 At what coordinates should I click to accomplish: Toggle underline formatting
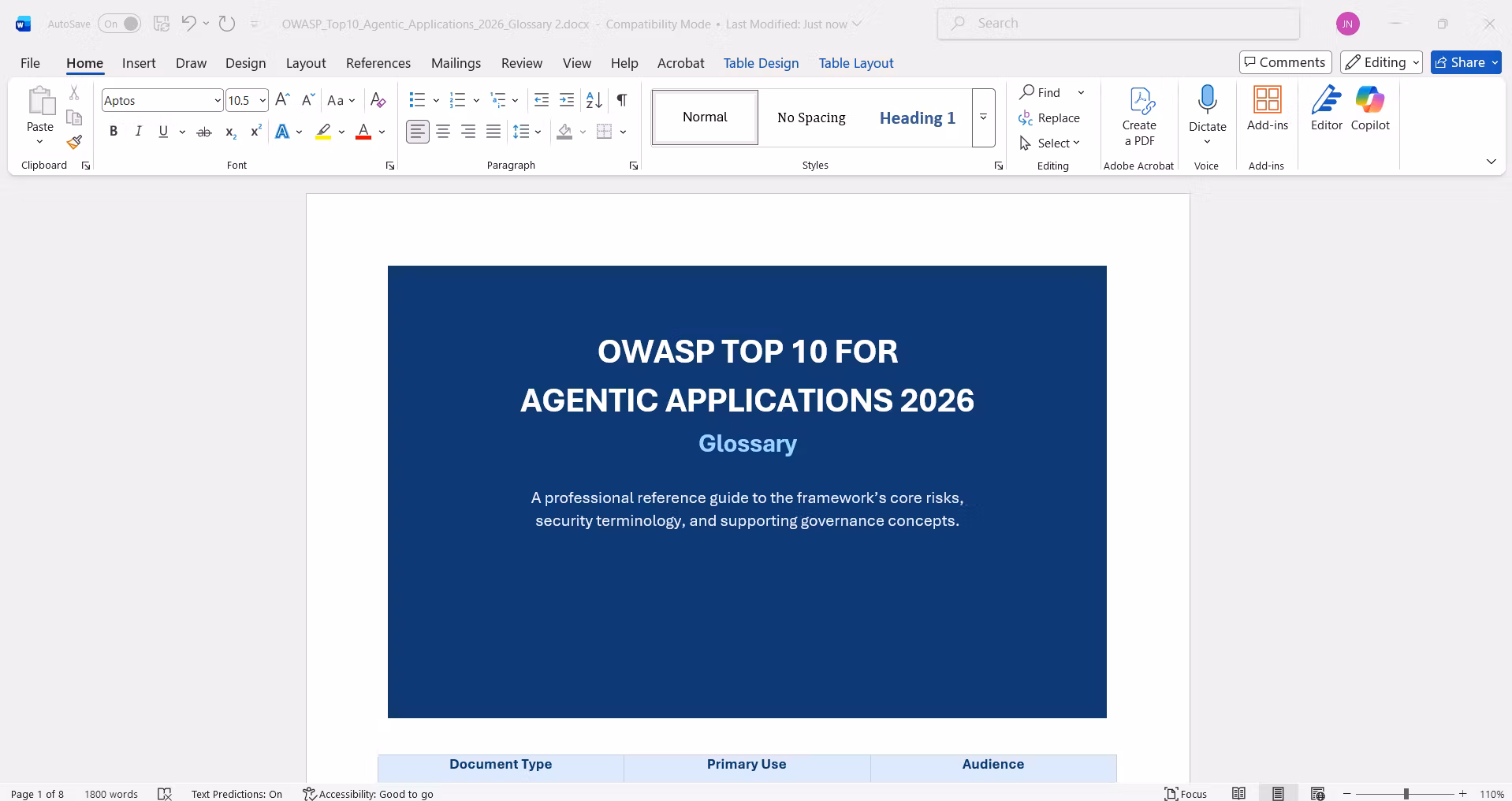163,132
